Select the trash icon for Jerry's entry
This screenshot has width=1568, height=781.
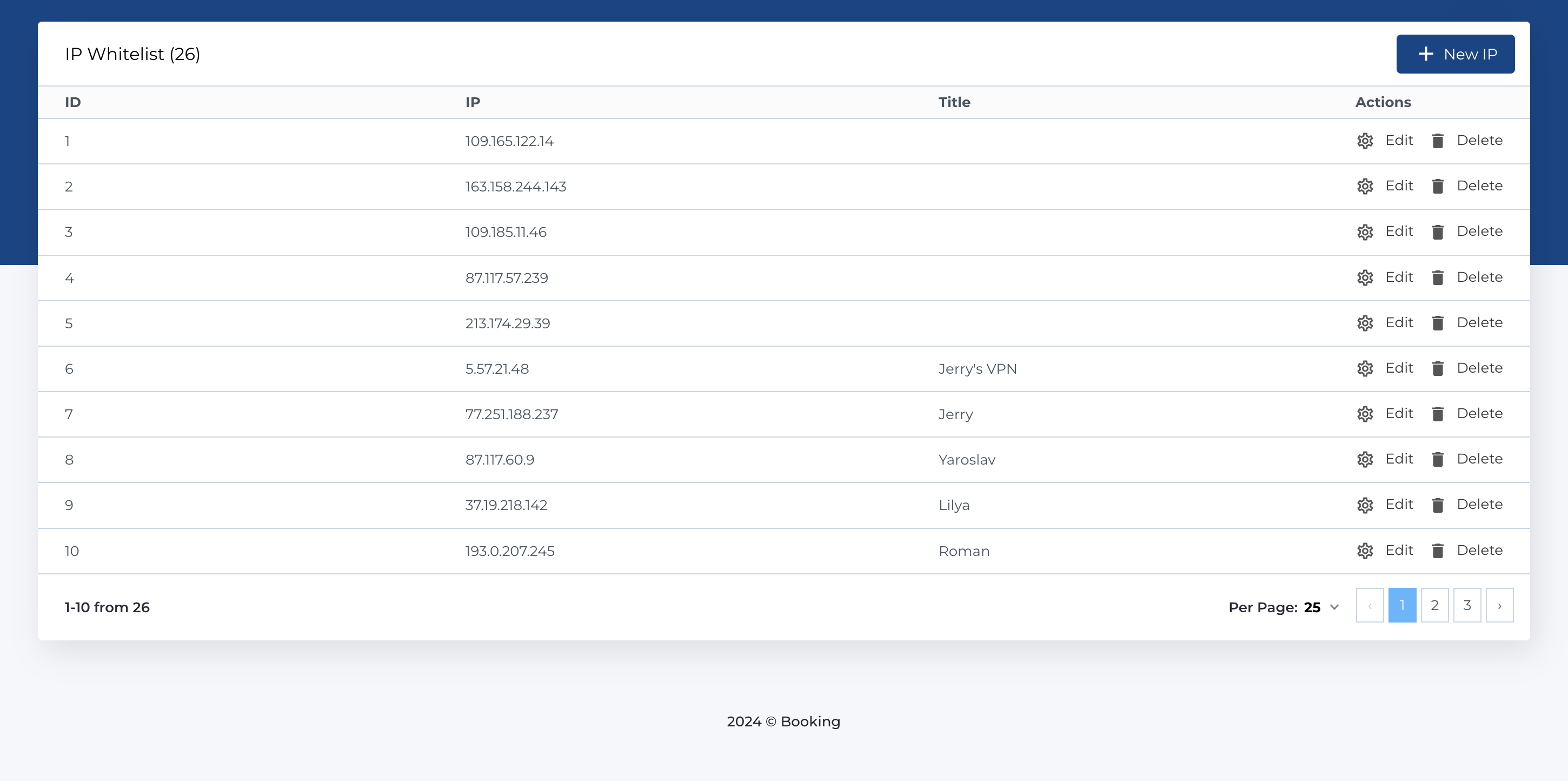click(1439, 414)
